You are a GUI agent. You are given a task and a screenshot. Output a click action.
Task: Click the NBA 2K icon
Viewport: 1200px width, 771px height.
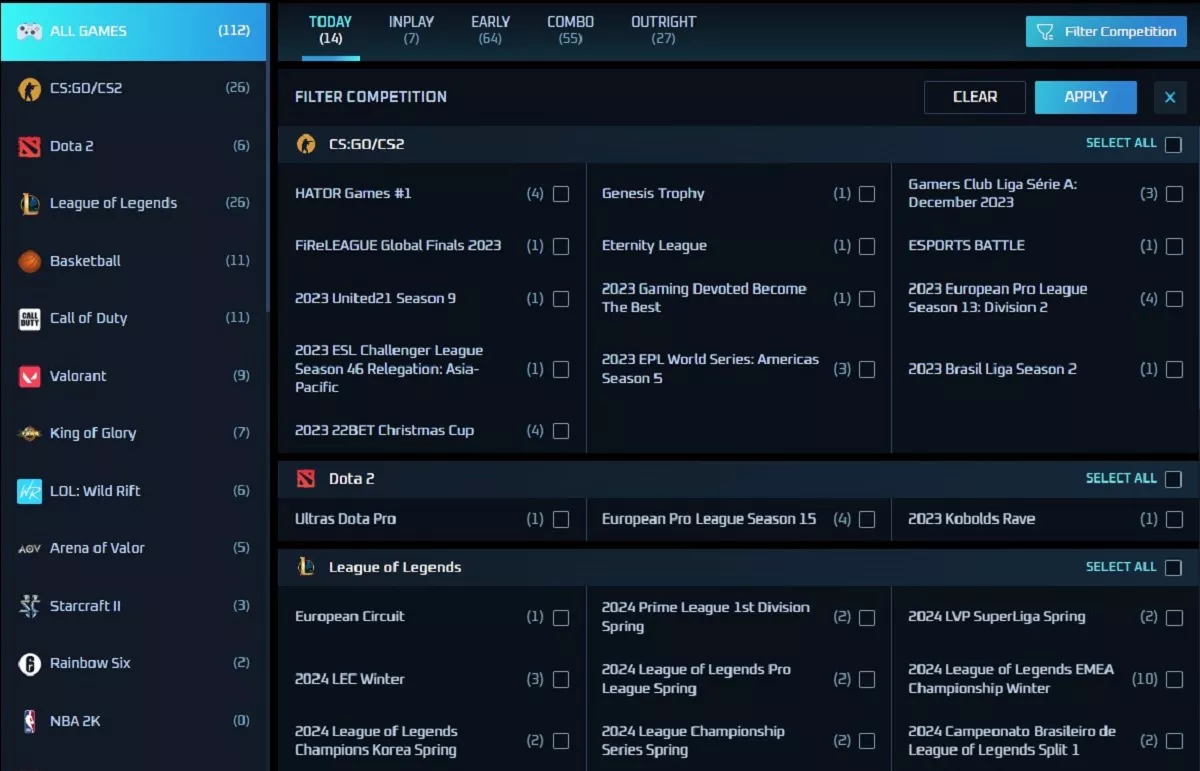pos(30,721)
